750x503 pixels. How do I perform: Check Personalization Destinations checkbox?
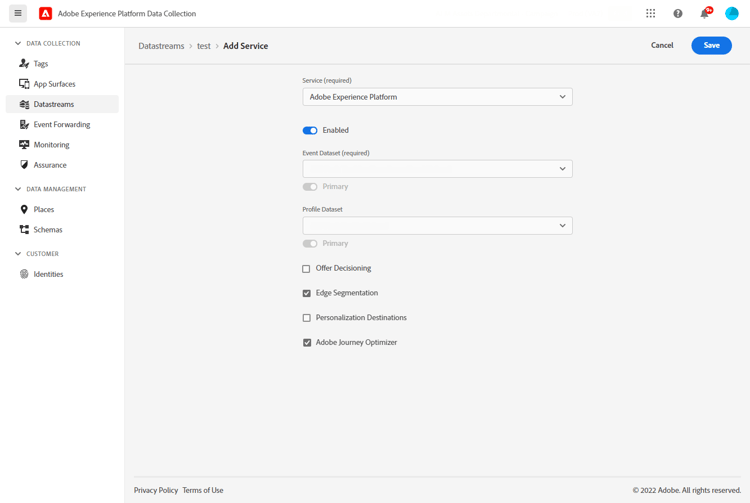coord(307,318)
